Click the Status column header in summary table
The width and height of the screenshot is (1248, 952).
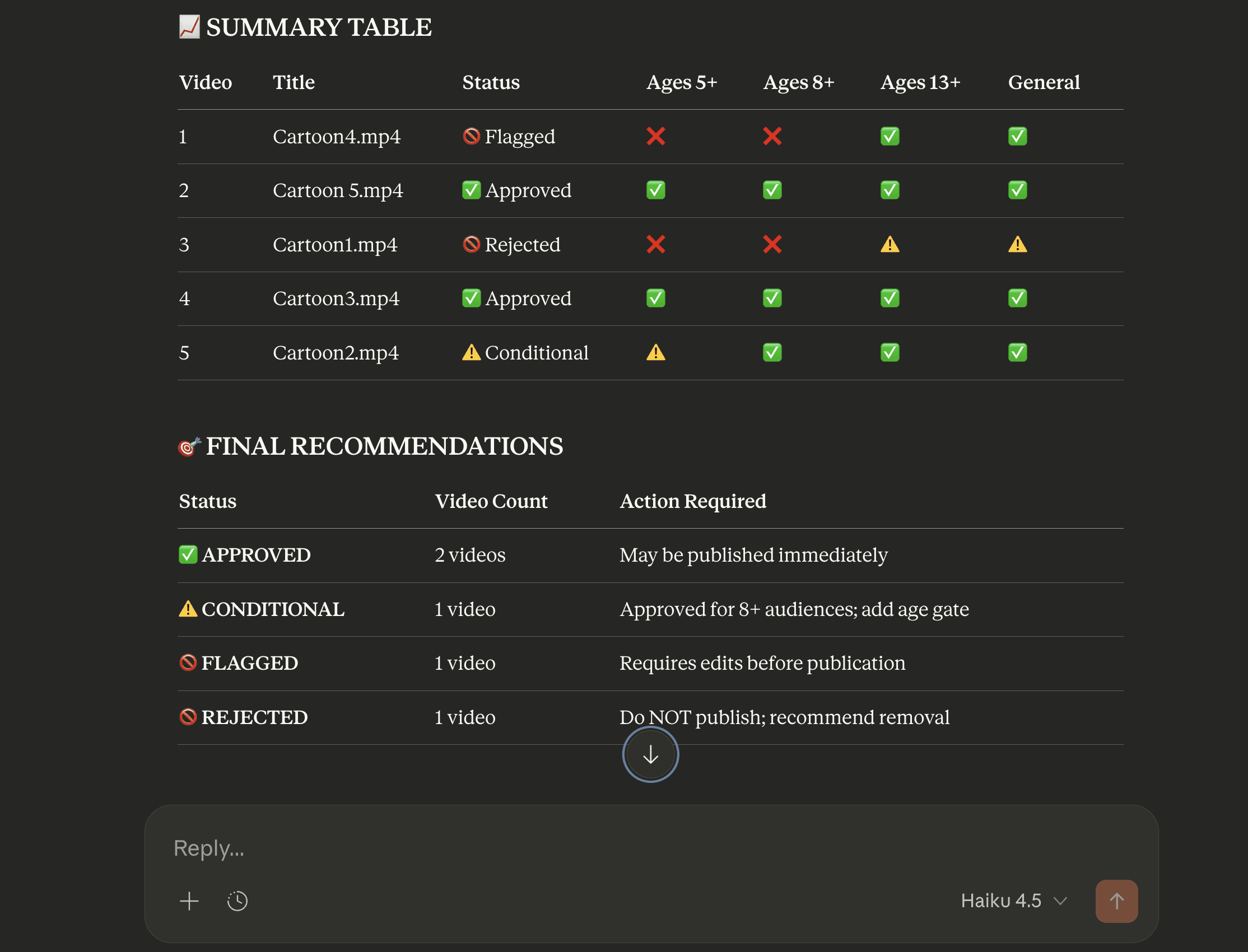coord(491,82)
